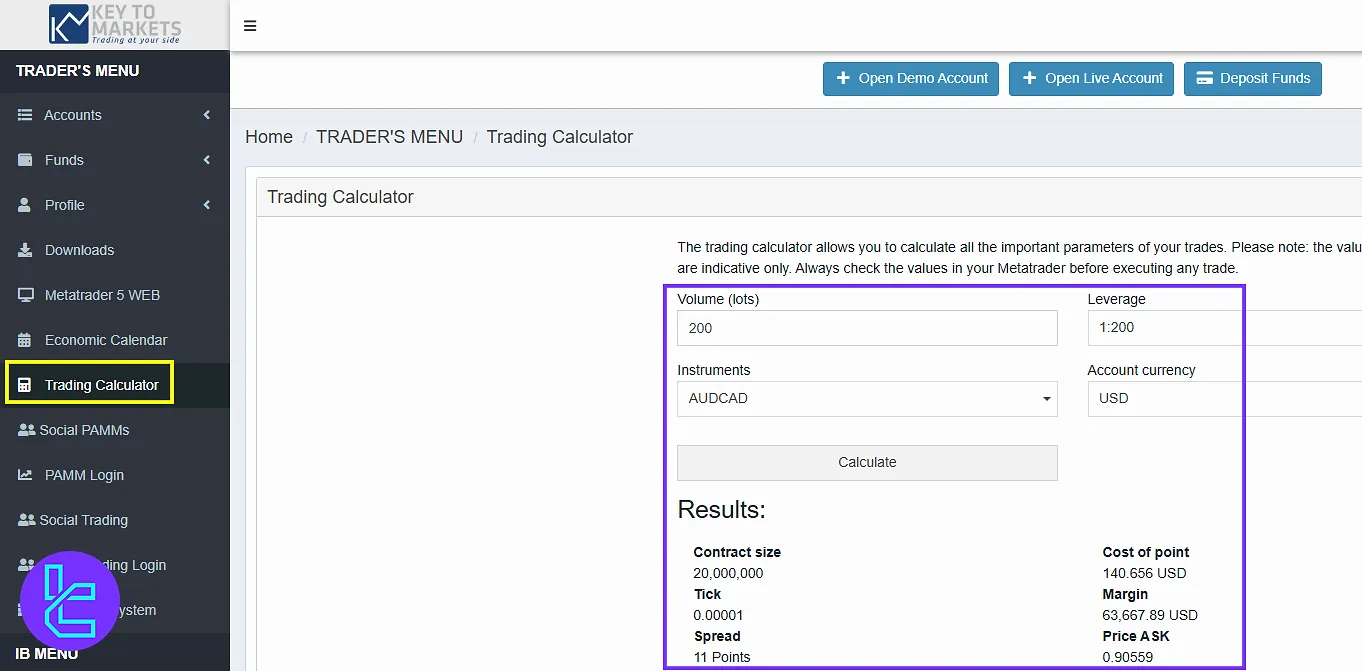Click the Accounts list icon in sidebar
The image size is (1362, 671).
click(25, 115)
